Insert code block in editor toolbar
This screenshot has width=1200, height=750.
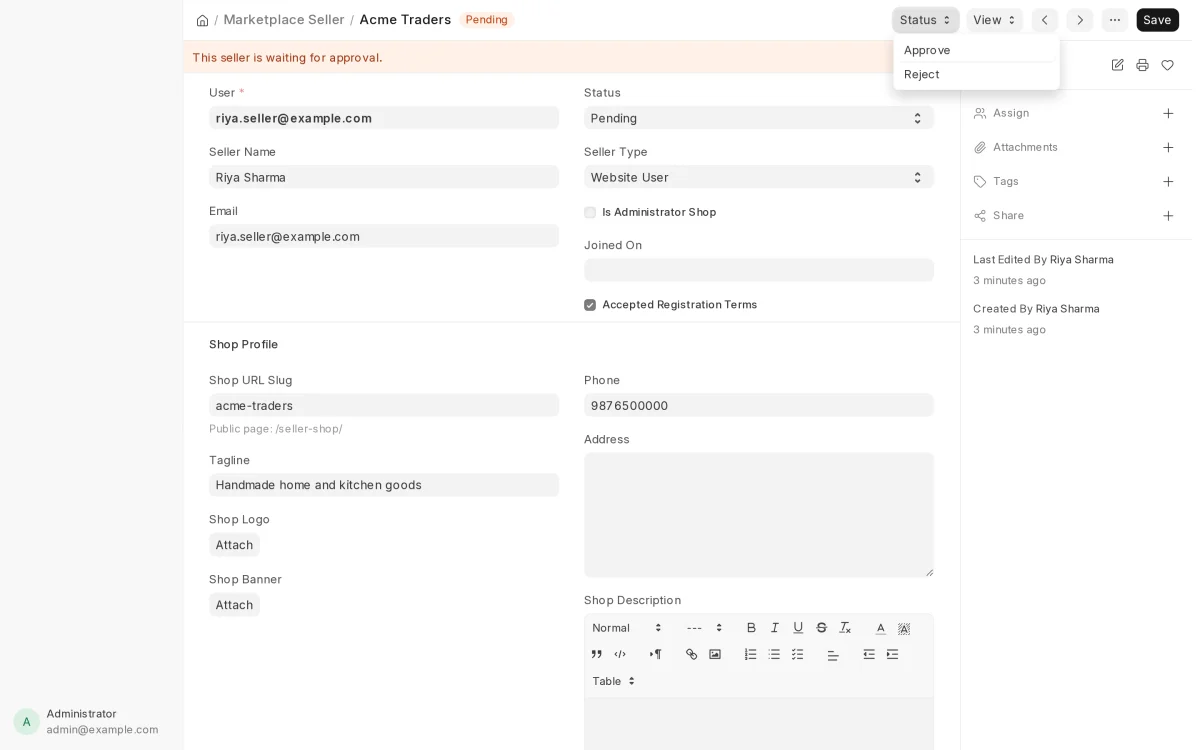620,654
